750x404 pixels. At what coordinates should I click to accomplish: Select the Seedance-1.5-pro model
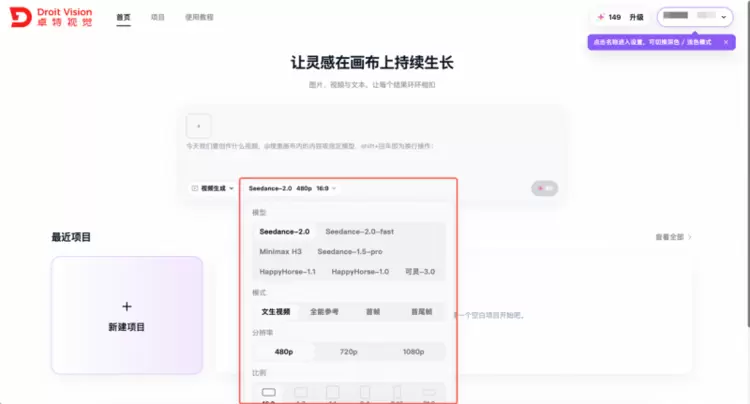pos(350,251)
